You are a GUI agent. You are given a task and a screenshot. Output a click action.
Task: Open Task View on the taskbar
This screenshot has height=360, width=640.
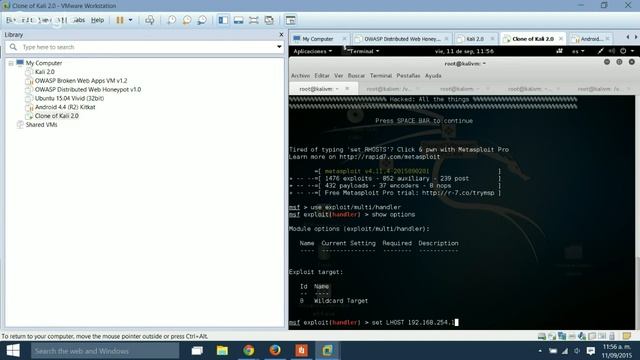[x=197, y=351]
